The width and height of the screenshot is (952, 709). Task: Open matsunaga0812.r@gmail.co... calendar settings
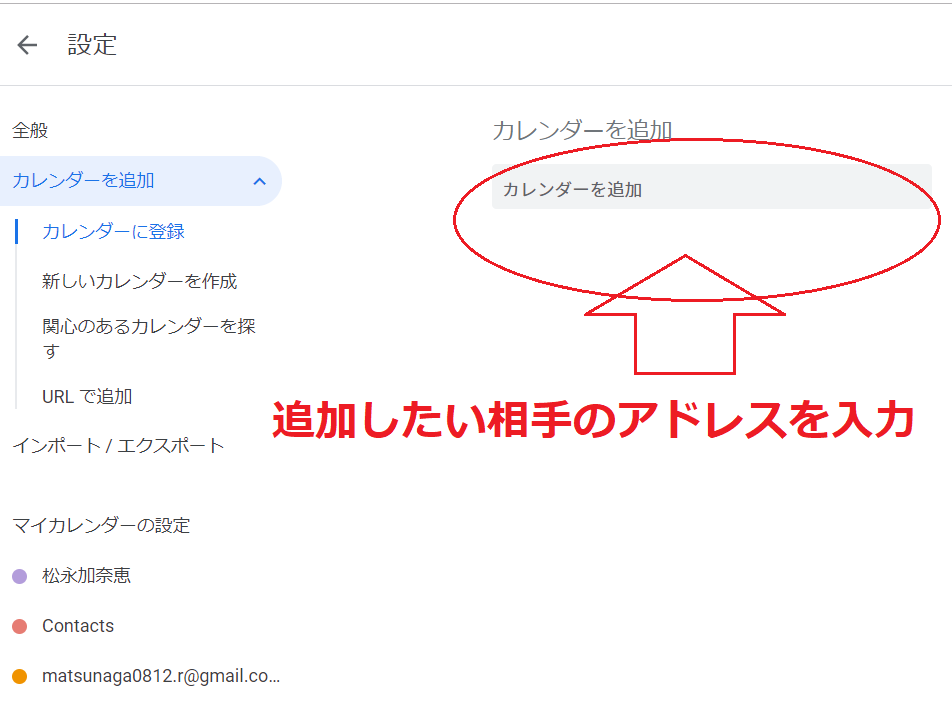(x=161, y=676)
